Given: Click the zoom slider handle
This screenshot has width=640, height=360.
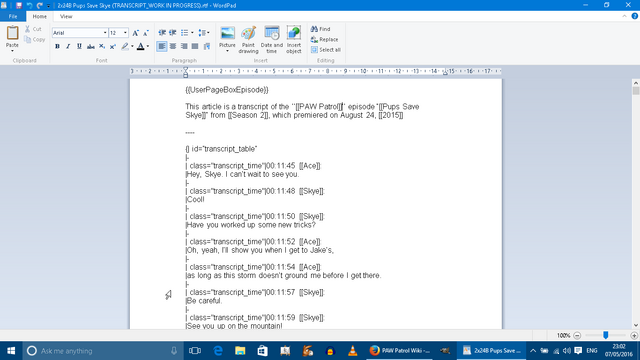Looking at the screenshot, I should tap(606, 335).
